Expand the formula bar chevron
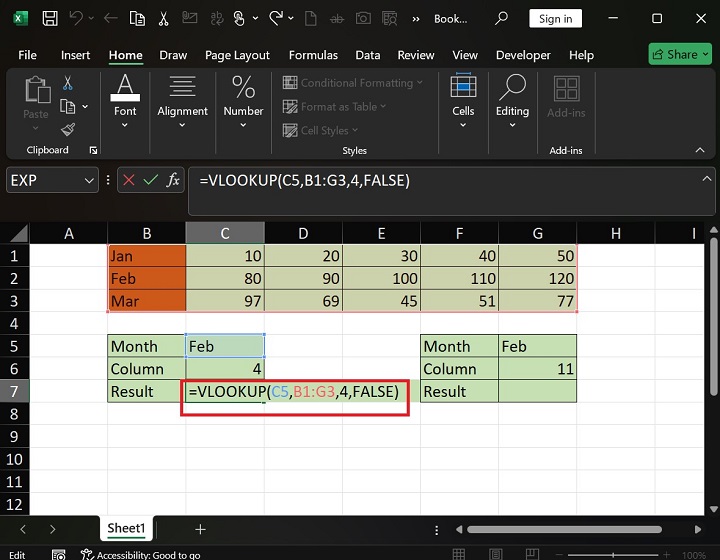Viewport: 720px width, 560px height. [707, 179]
